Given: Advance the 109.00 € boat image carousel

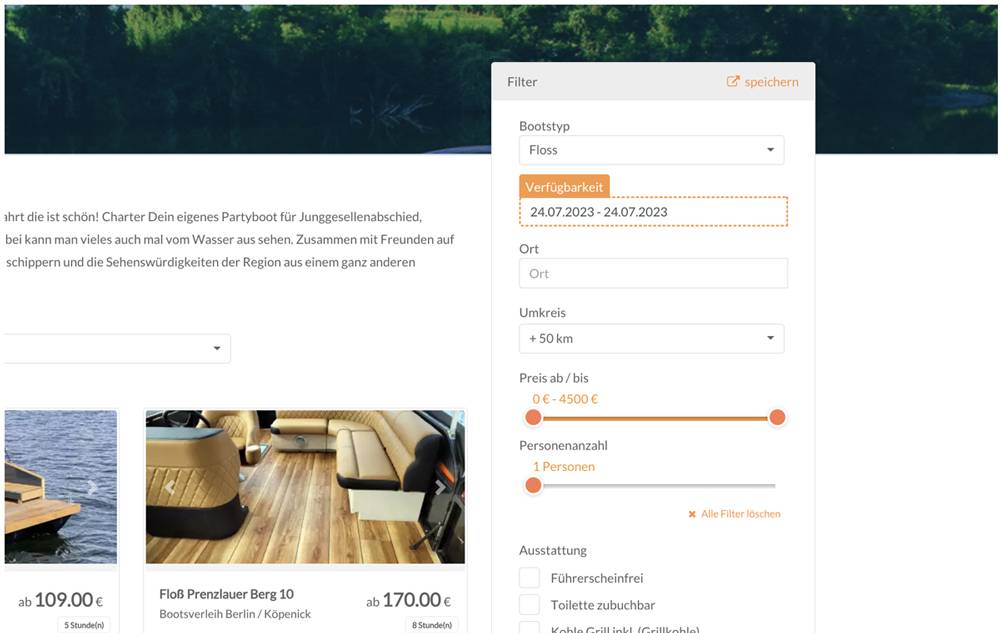Looking at the screenshot, I should point(92,487).
